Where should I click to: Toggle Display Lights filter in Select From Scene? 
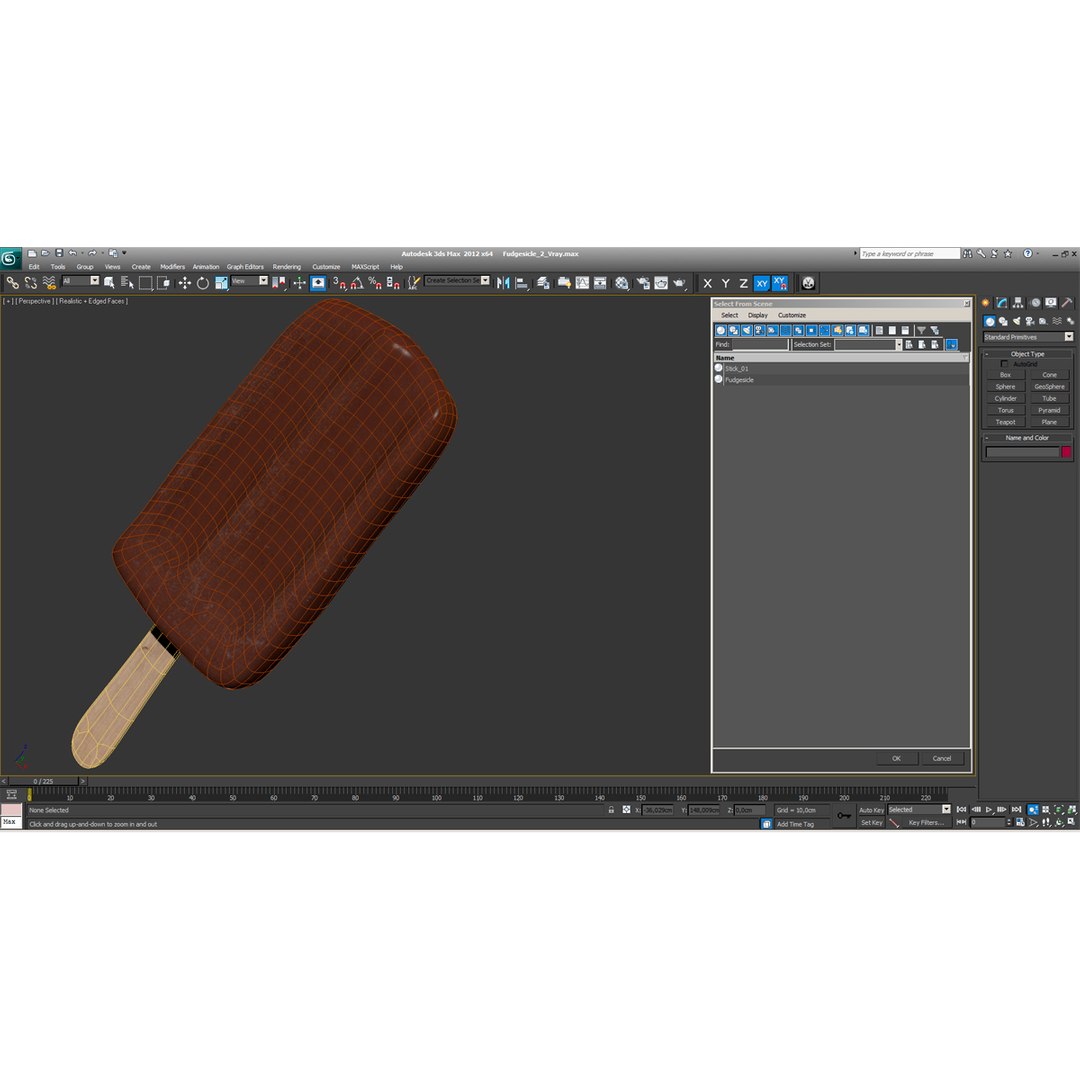(747, 330)
